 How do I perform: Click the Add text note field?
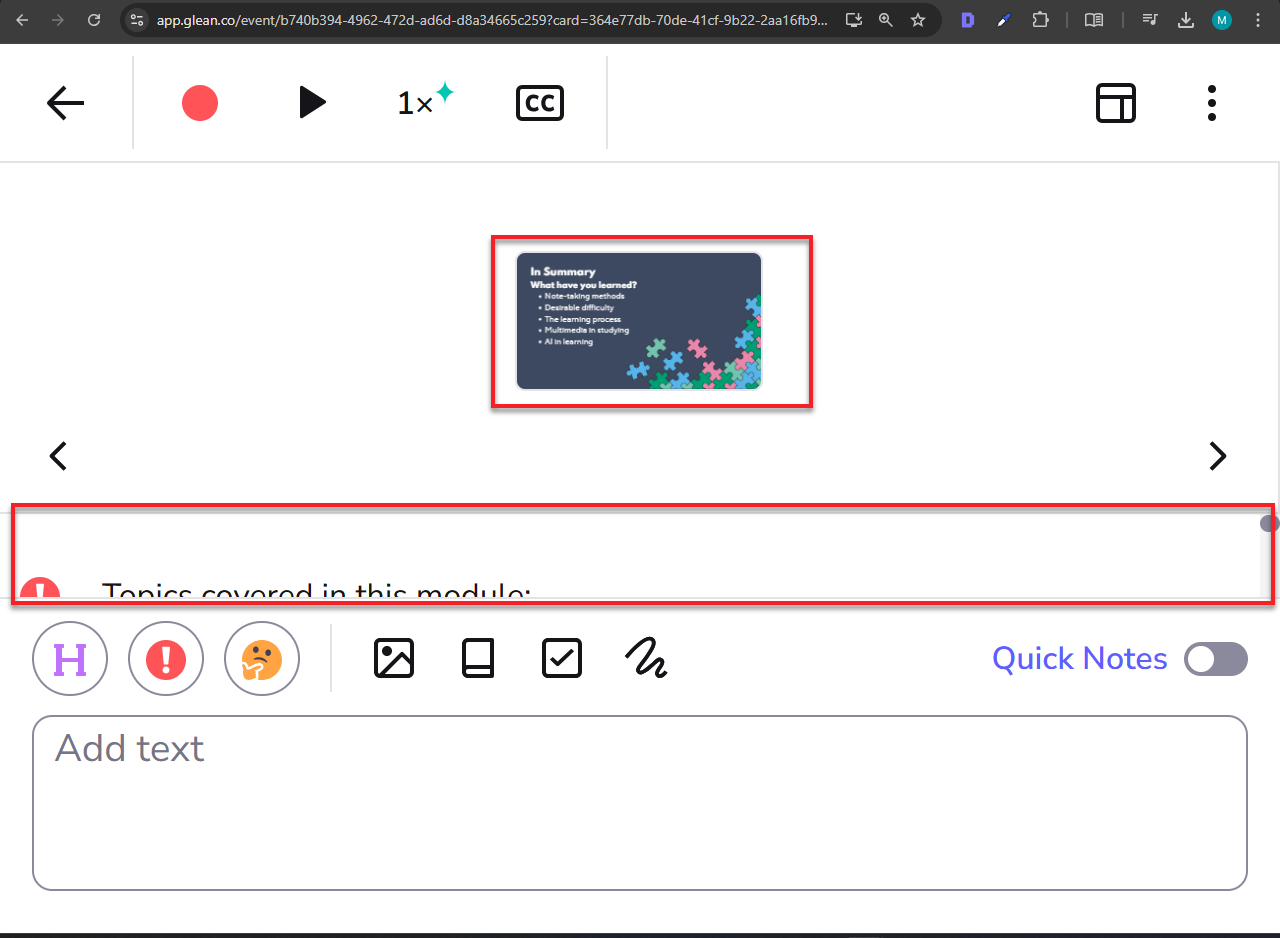640,802
